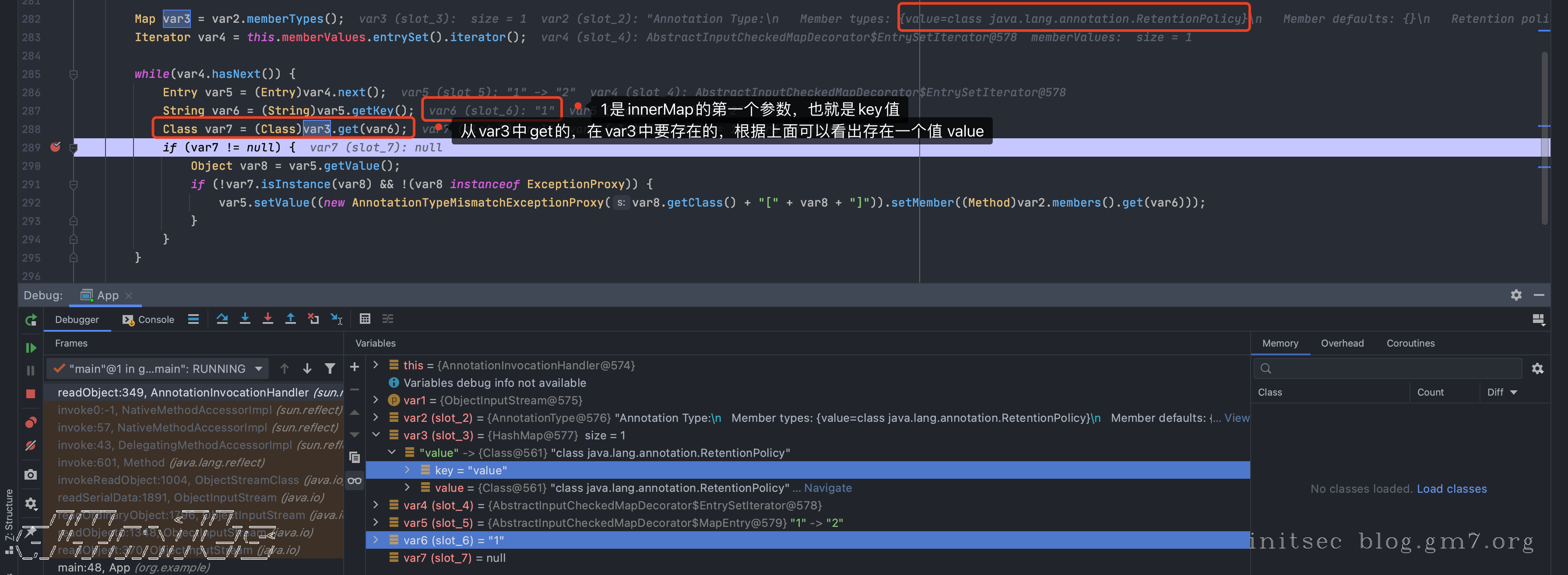This screenshot has height=575, width=1568.
Task: Open the main thread RUNNING dropdown
Action: click(x=259, y=369)
